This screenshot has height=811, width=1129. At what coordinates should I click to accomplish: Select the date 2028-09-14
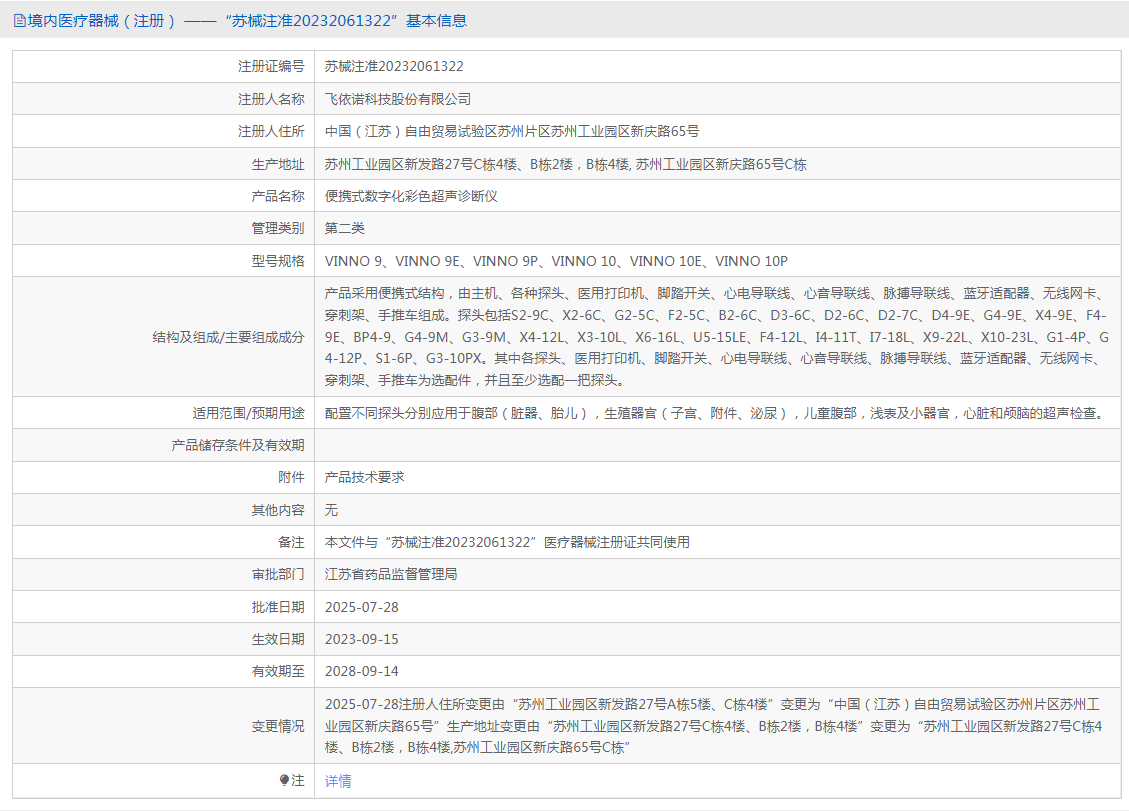pos(361,671)
